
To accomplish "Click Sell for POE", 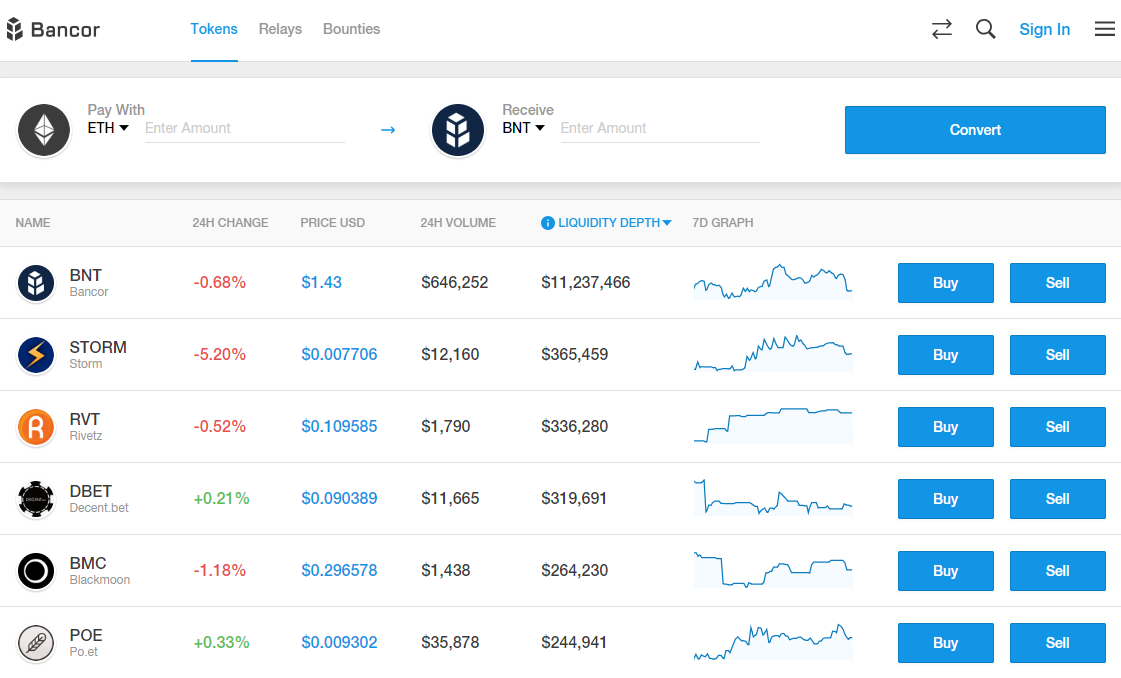I will click(x=1057, y=643).
